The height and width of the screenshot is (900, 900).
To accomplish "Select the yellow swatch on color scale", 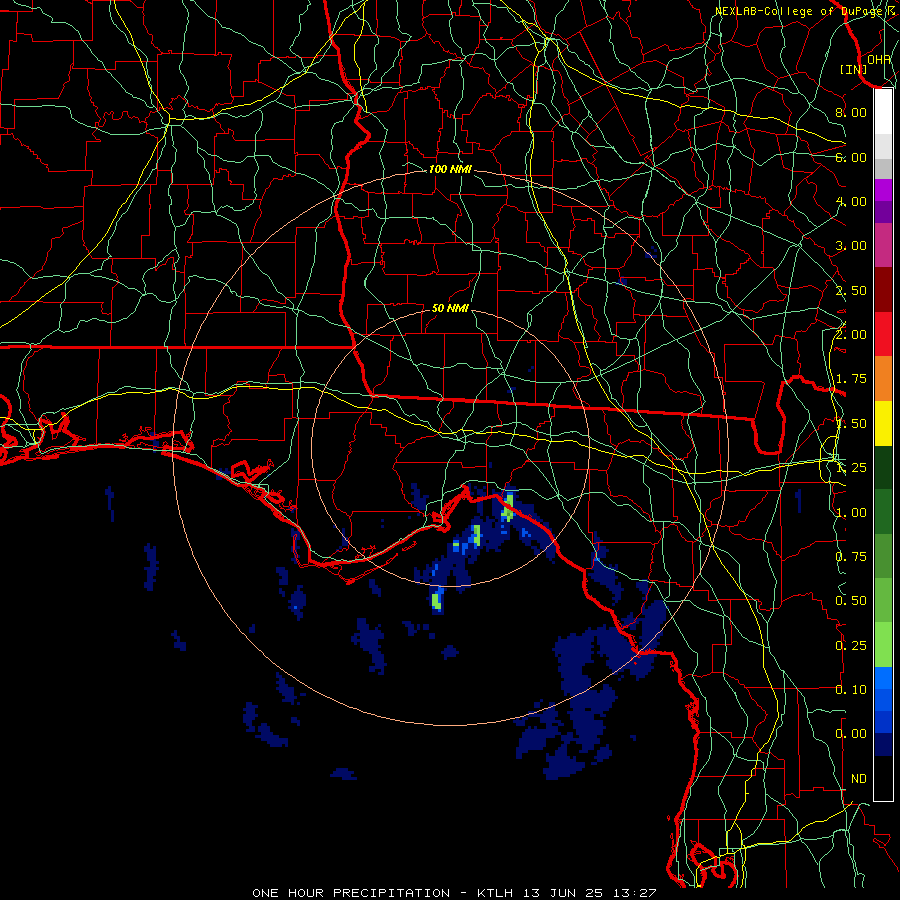I will click(883, 423).
